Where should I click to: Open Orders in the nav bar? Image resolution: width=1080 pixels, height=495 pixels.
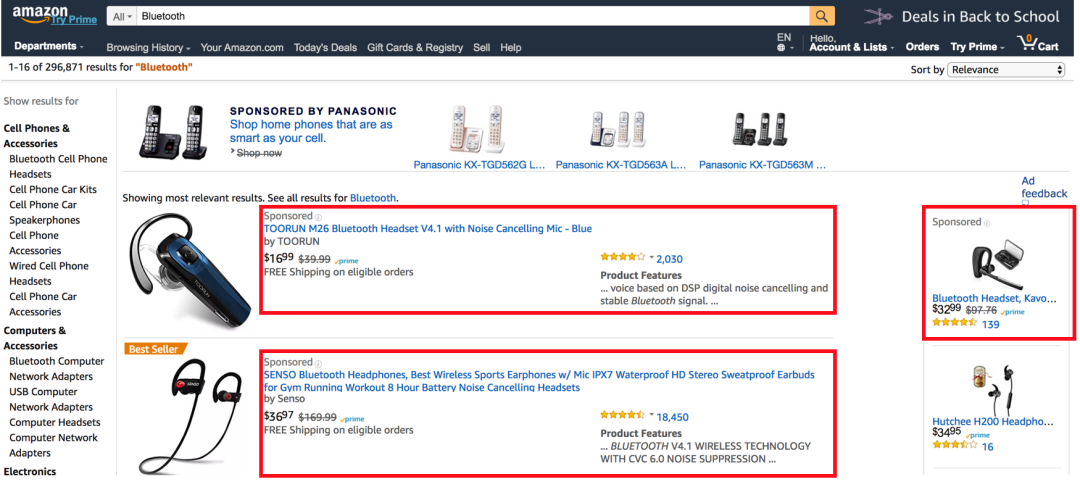(922, 47)
